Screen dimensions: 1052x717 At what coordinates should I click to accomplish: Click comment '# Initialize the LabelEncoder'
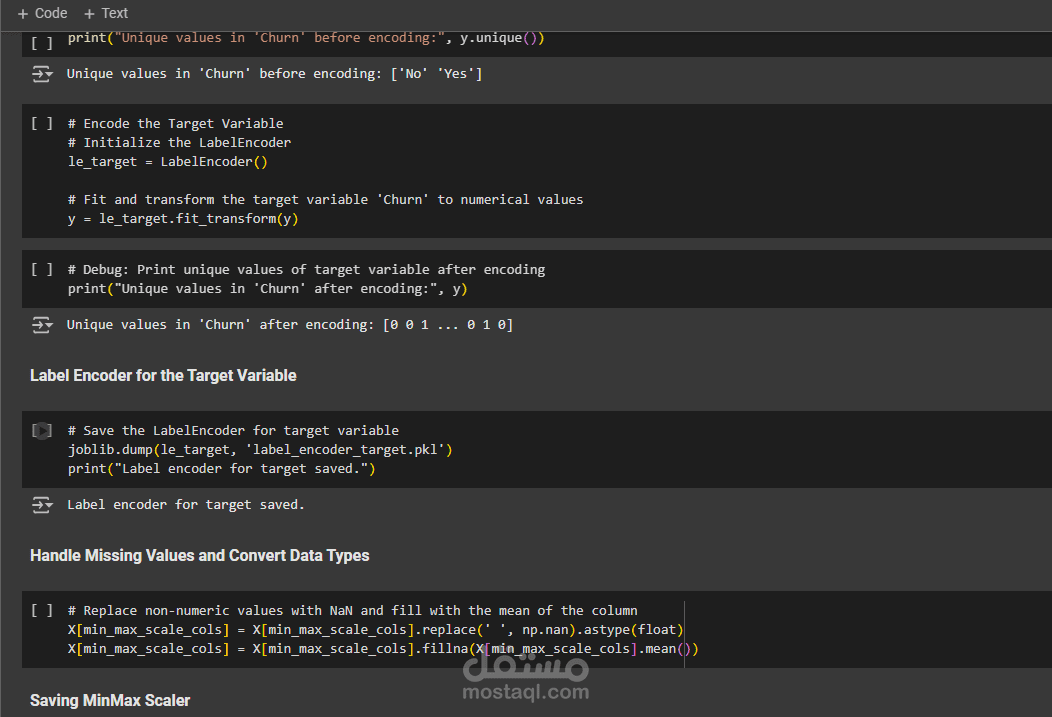coord(180,142)
